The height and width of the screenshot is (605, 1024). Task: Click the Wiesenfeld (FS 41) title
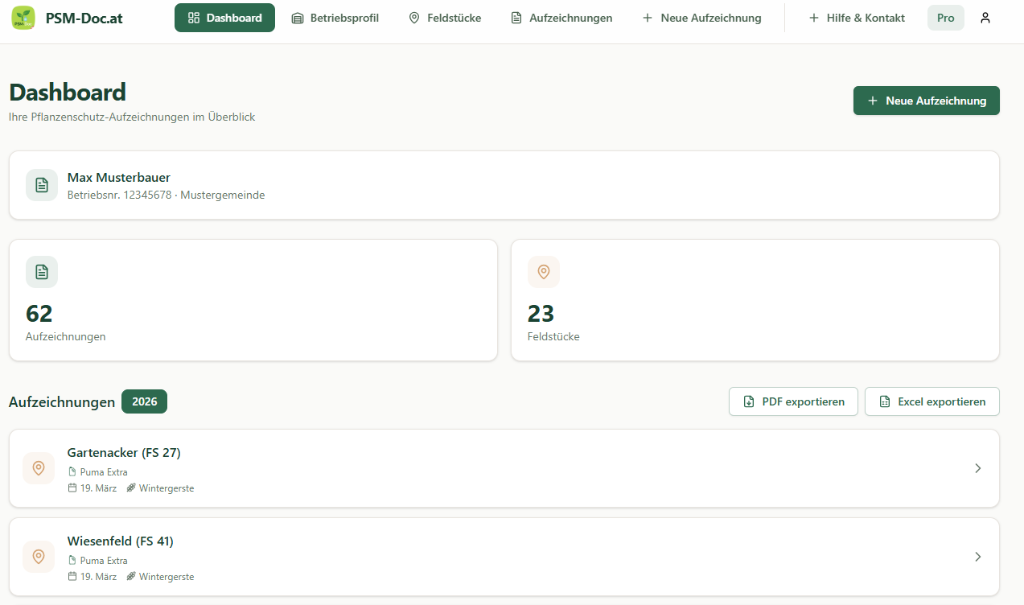coord(120,541)
